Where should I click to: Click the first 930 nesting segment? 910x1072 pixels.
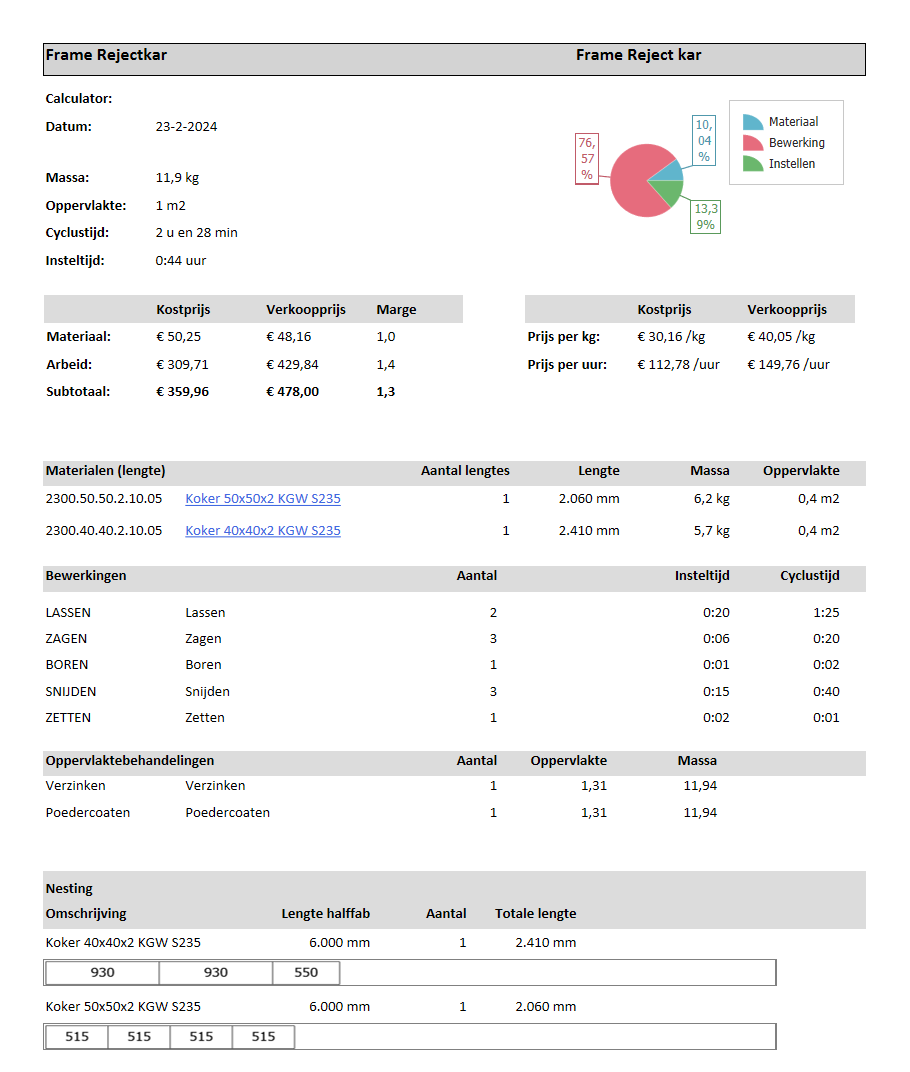[102, 973]
